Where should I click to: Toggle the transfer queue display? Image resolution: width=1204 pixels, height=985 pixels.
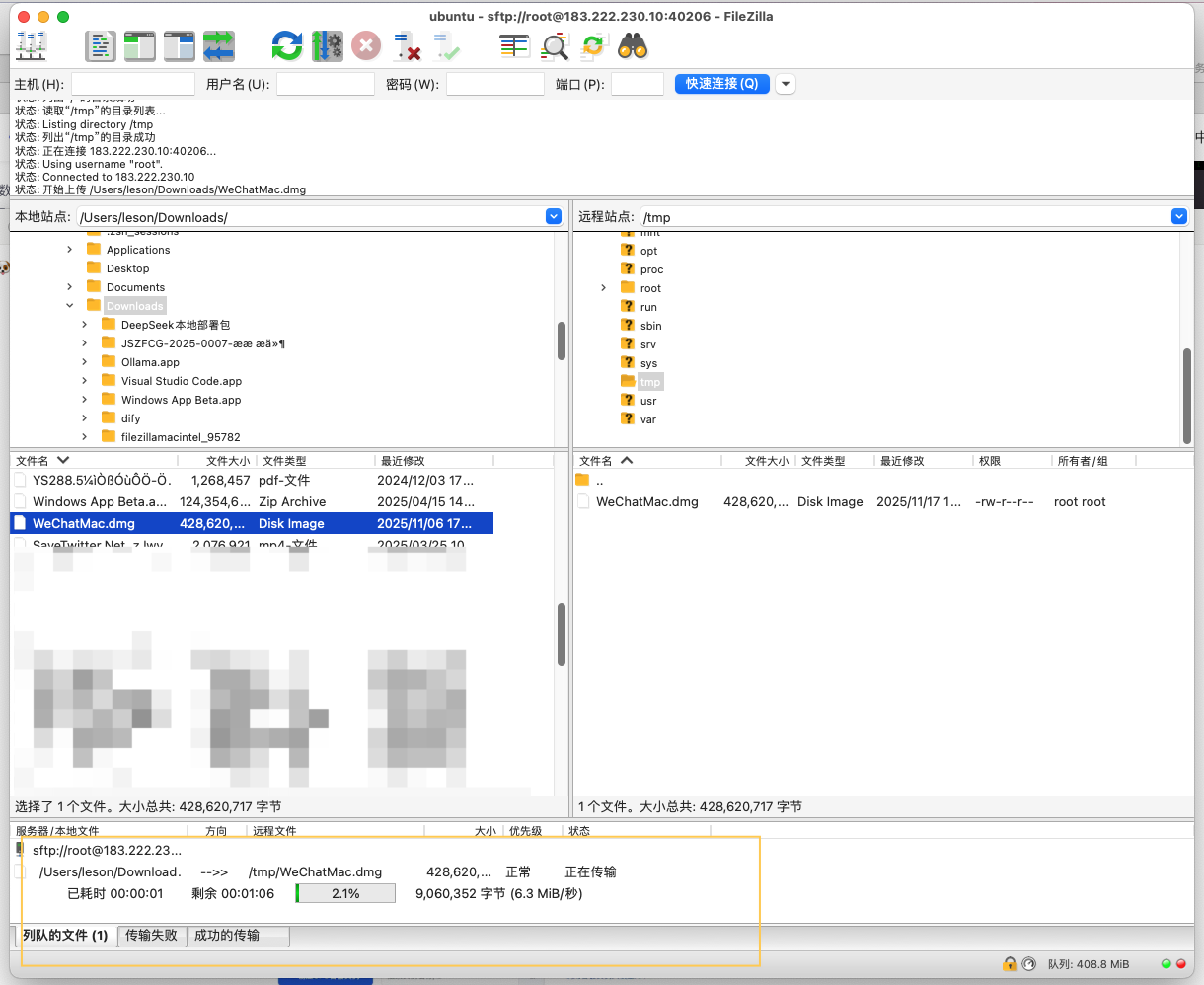[x=219, y=45]
